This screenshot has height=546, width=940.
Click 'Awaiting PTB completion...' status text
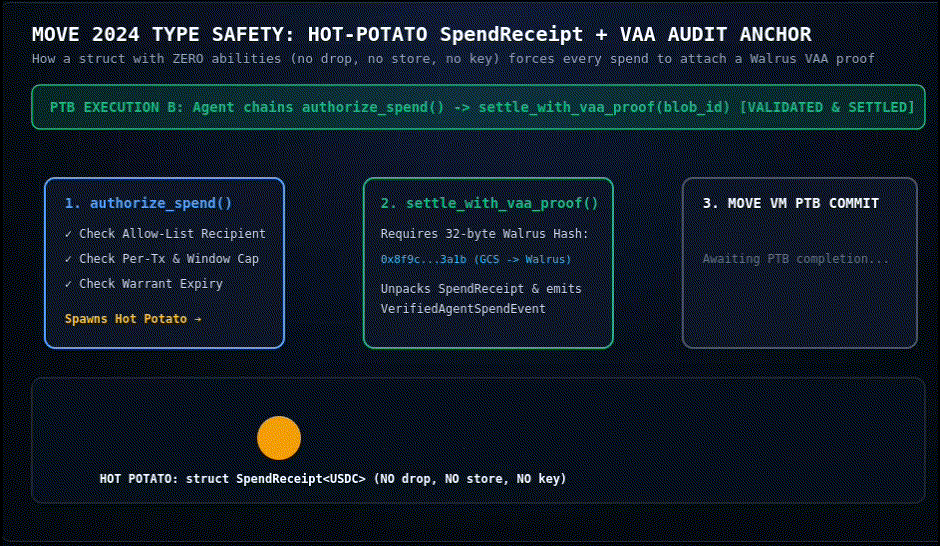(x=796, y=259)
